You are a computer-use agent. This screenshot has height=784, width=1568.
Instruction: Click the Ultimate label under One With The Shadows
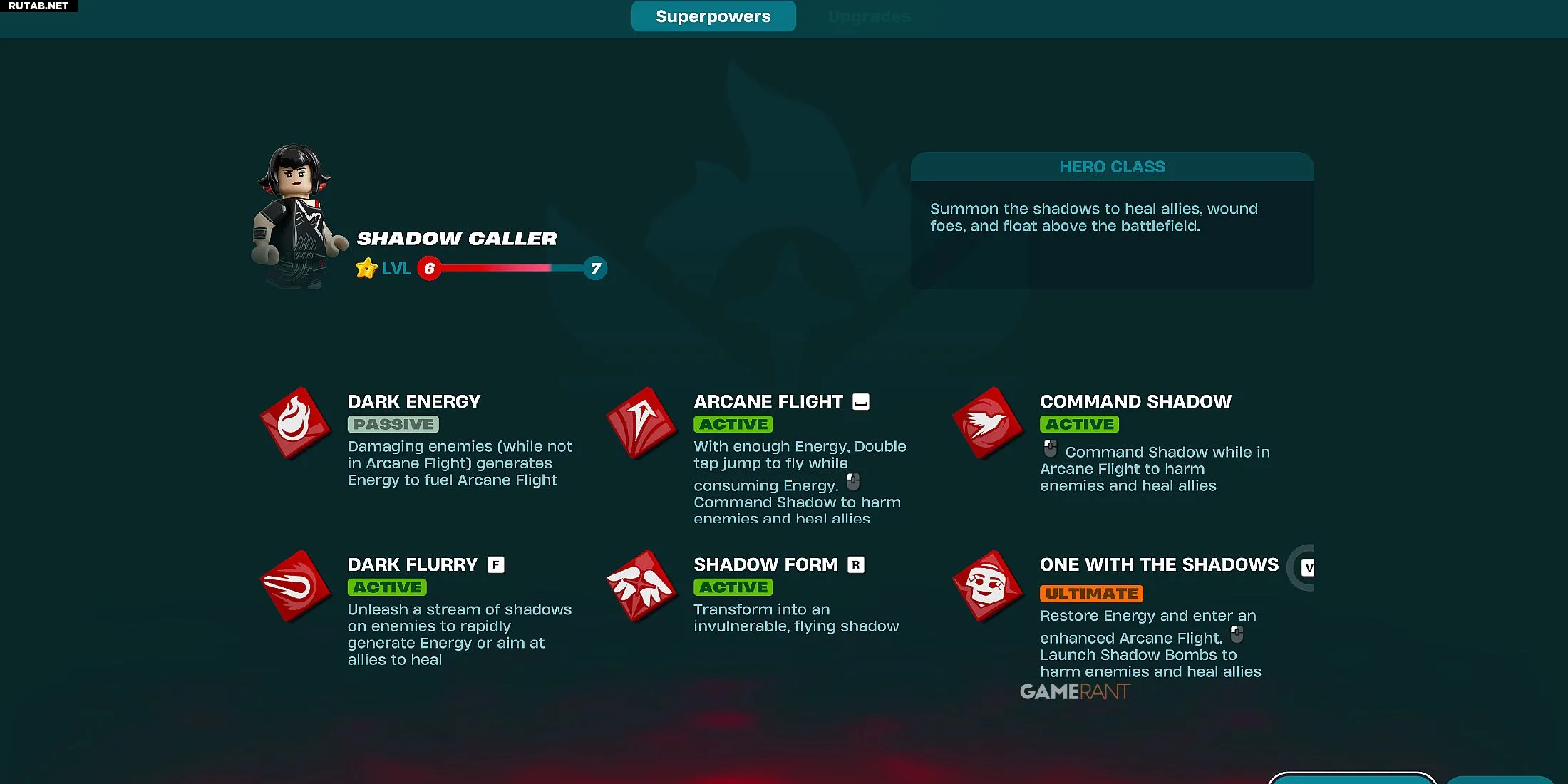[x=1091, y=594]
